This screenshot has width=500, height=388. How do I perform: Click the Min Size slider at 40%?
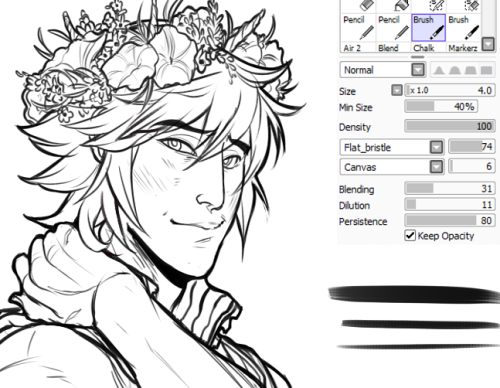click(x=441, y=107)
